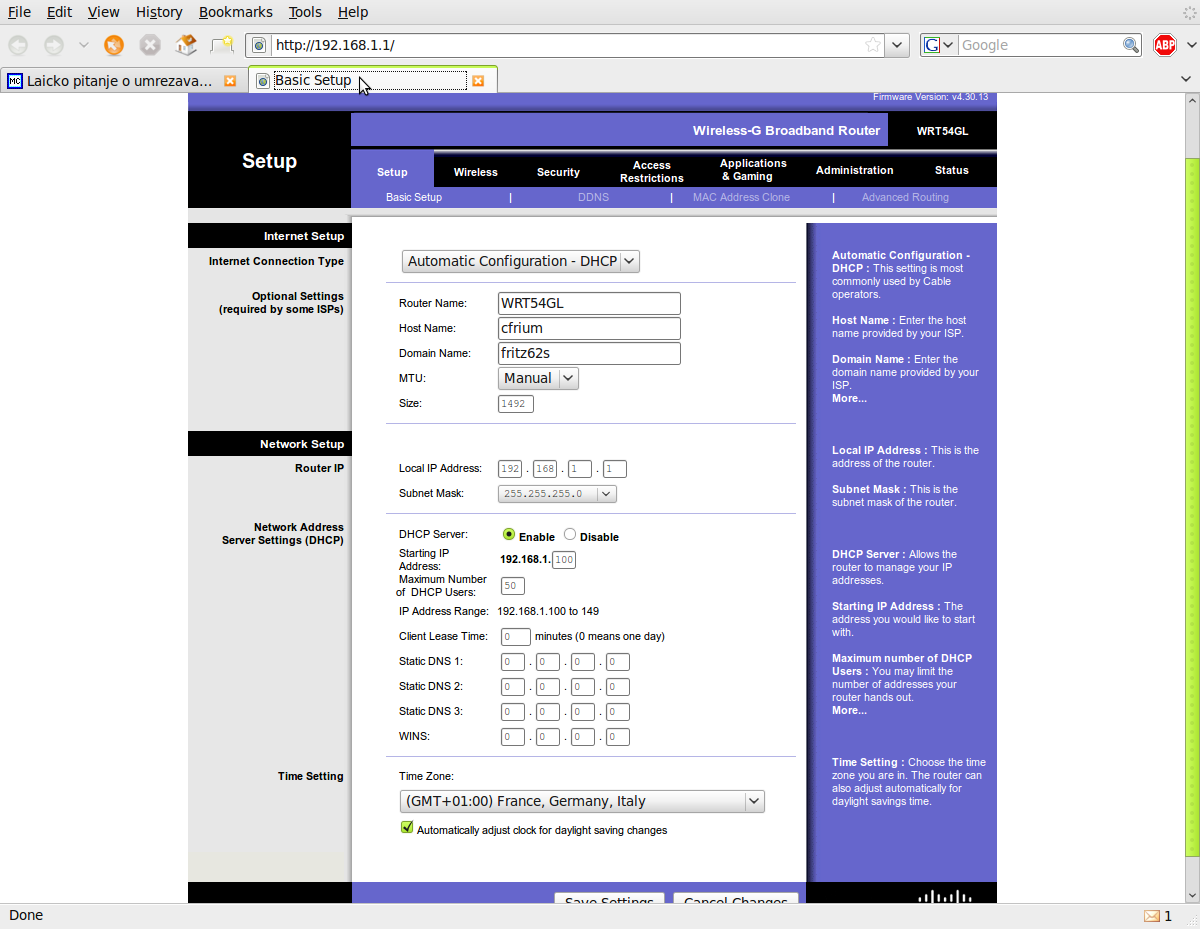This screenshot has width=1200, height=929.
Task: Open the MTU Manual dropdown
Action: (538, 378)
